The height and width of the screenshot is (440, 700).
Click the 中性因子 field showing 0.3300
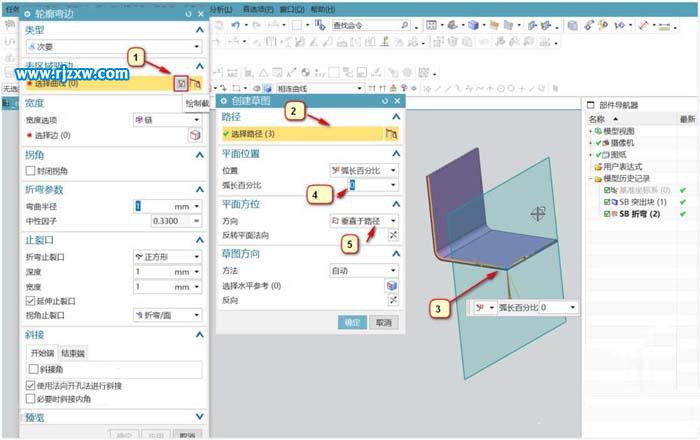pos(171,221)
